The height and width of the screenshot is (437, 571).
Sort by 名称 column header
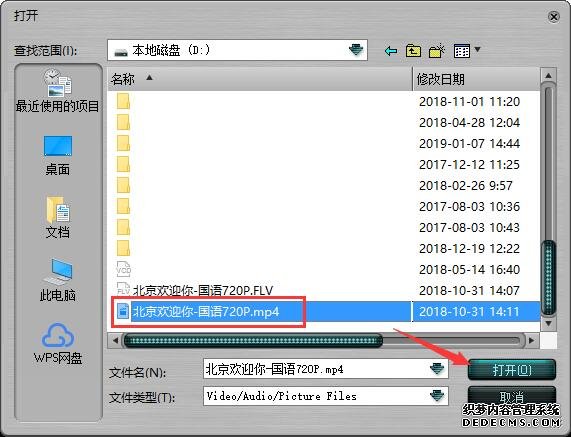click(260, 79)
